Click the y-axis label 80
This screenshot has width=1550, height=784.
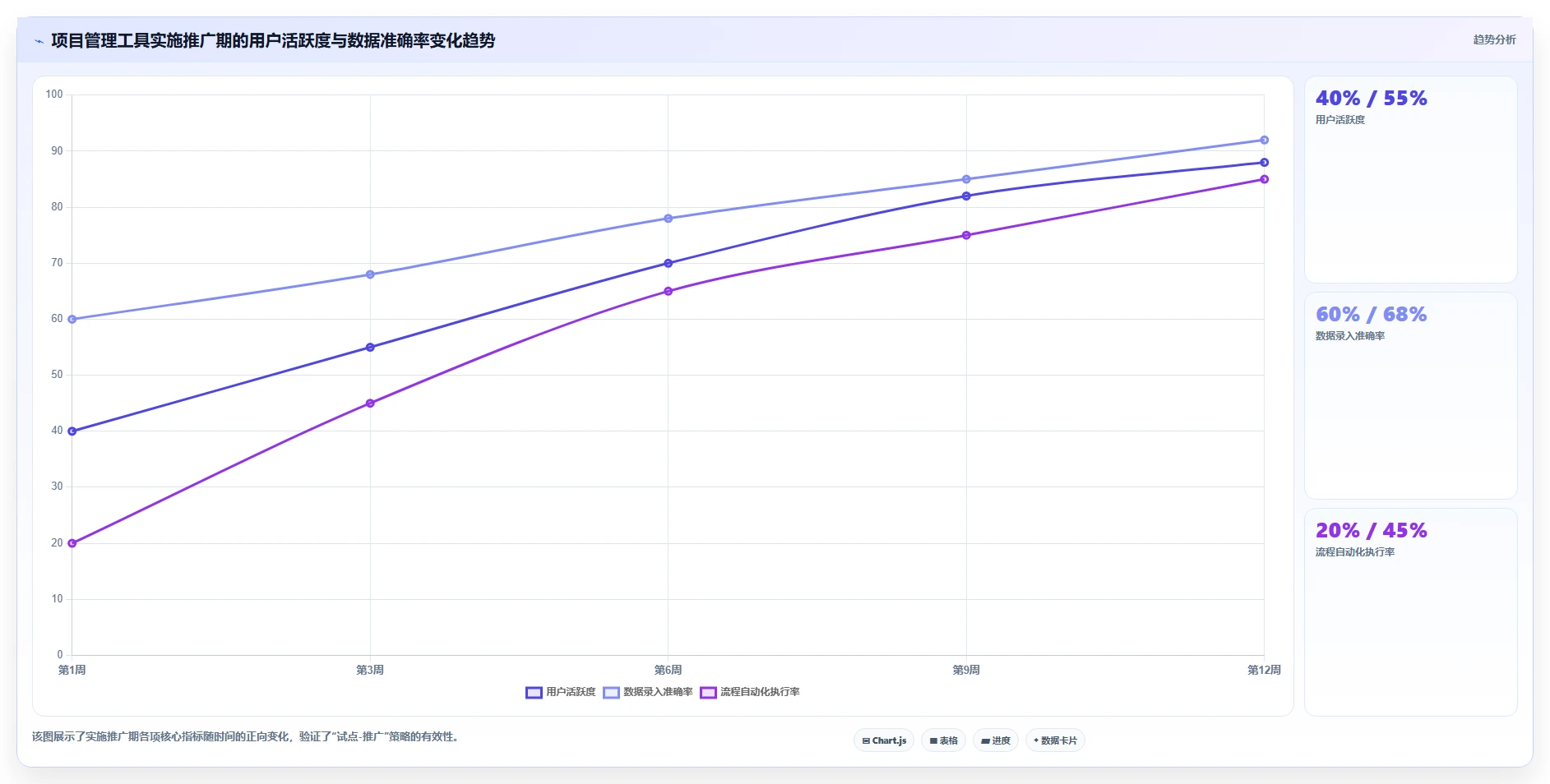tap(57, 207)
